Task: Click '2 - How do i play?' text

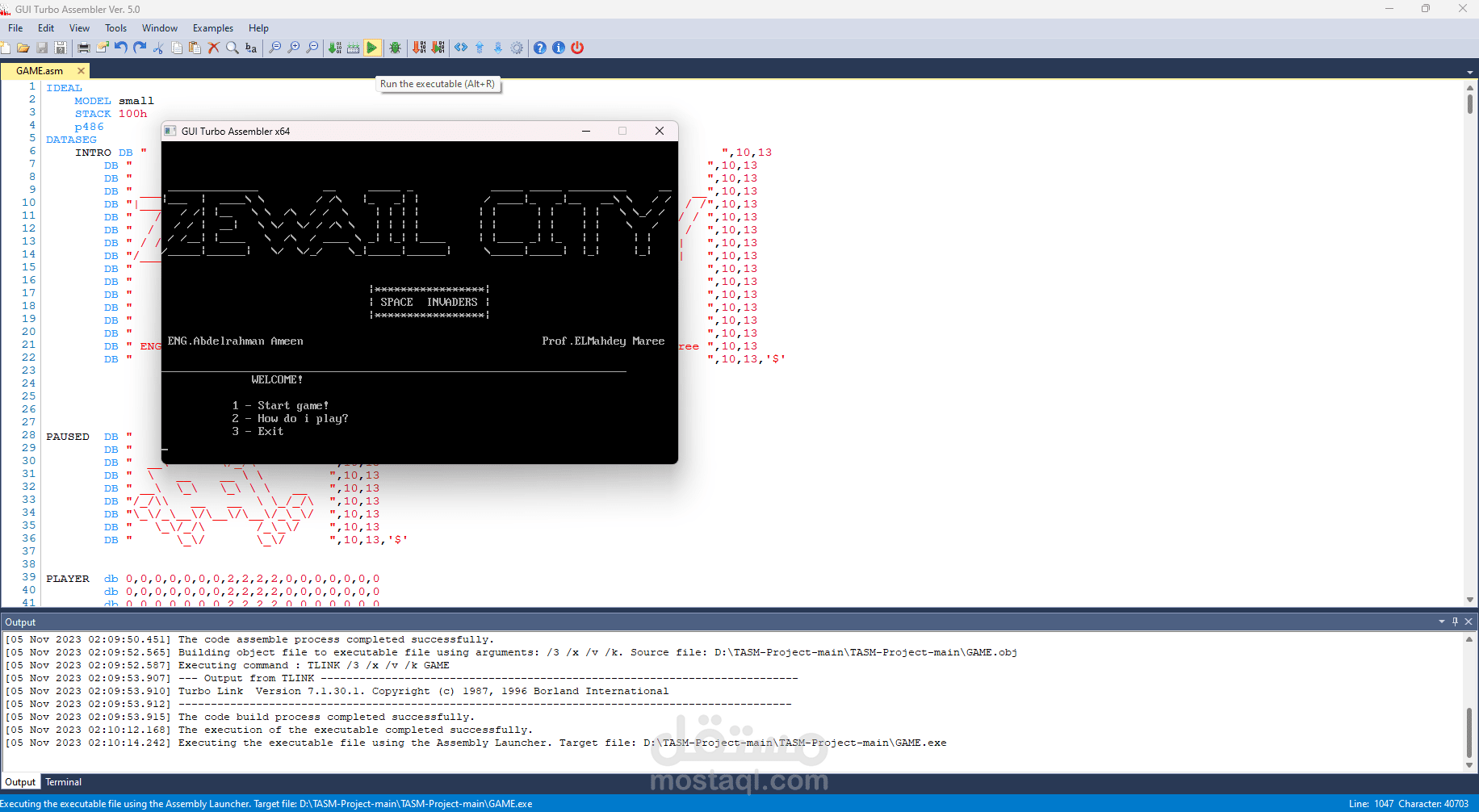Action: point(290,418)
